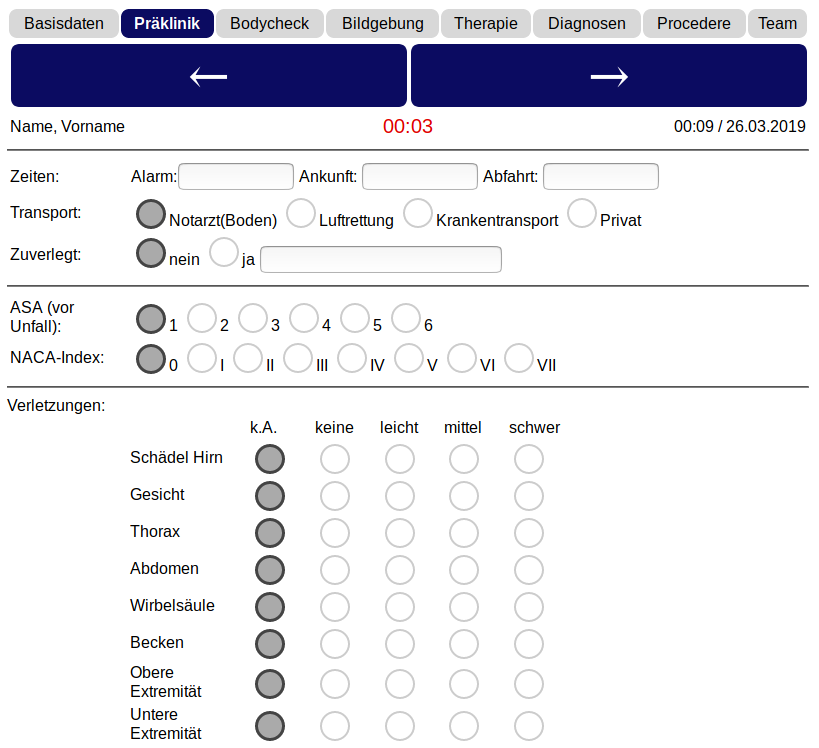Screen dimensions: 819x748
Task: Set ASA score to 5
Action: click(x=355, y=318)
